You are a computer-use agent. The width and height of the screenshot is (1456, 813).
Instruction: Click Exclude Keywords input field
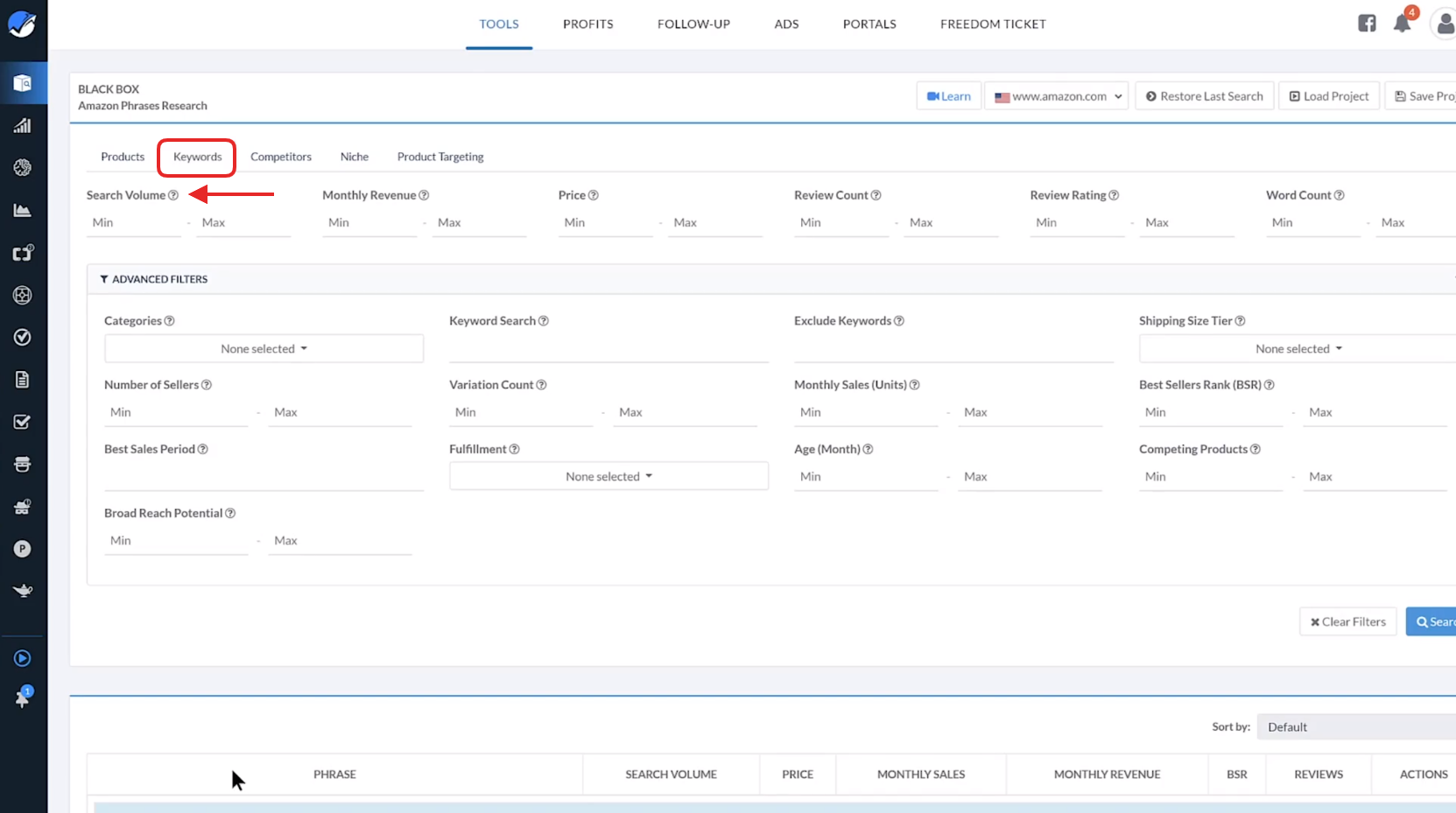[x=953, y=349]
